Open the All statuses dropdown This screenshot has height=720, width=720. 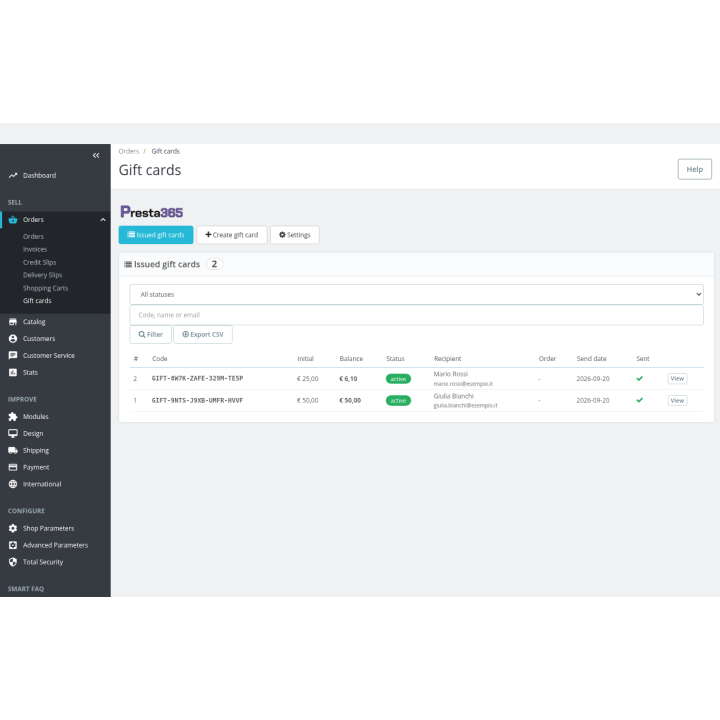pyautogui.click(x=416, y=294)
